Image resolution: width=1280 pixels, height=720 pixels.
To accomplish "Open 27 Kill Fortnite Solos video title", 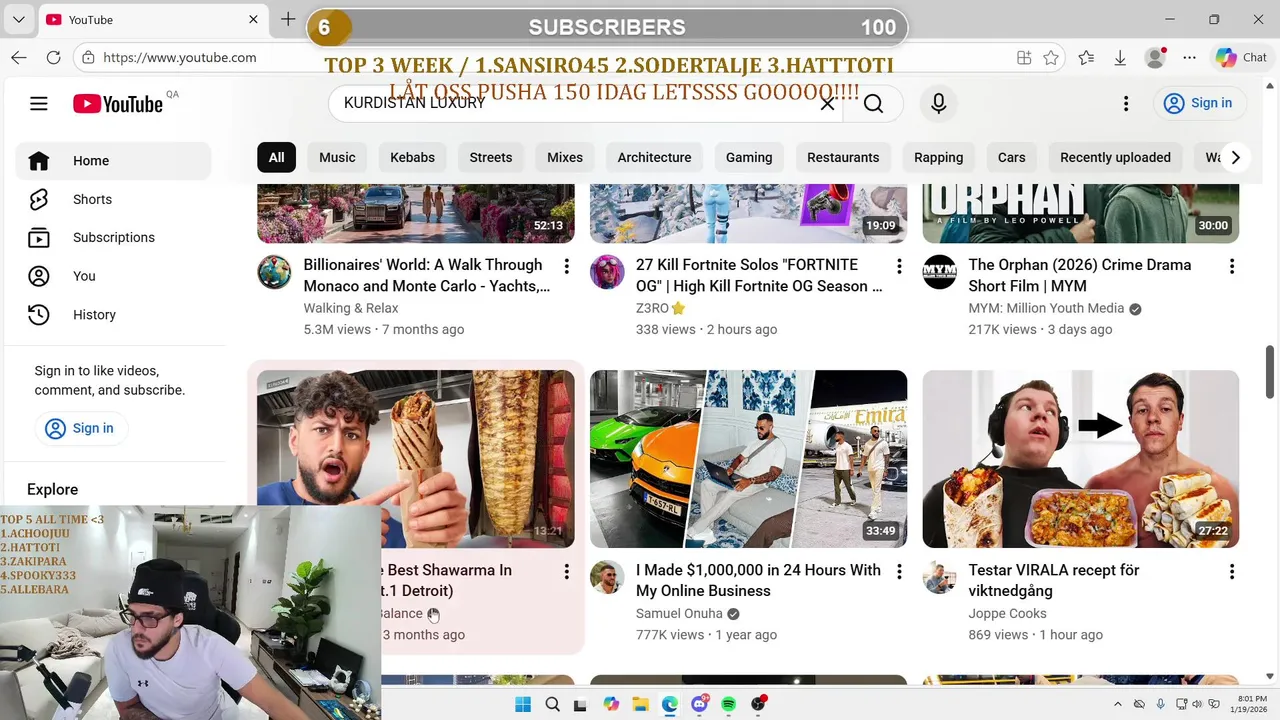I will click(759, 275).
